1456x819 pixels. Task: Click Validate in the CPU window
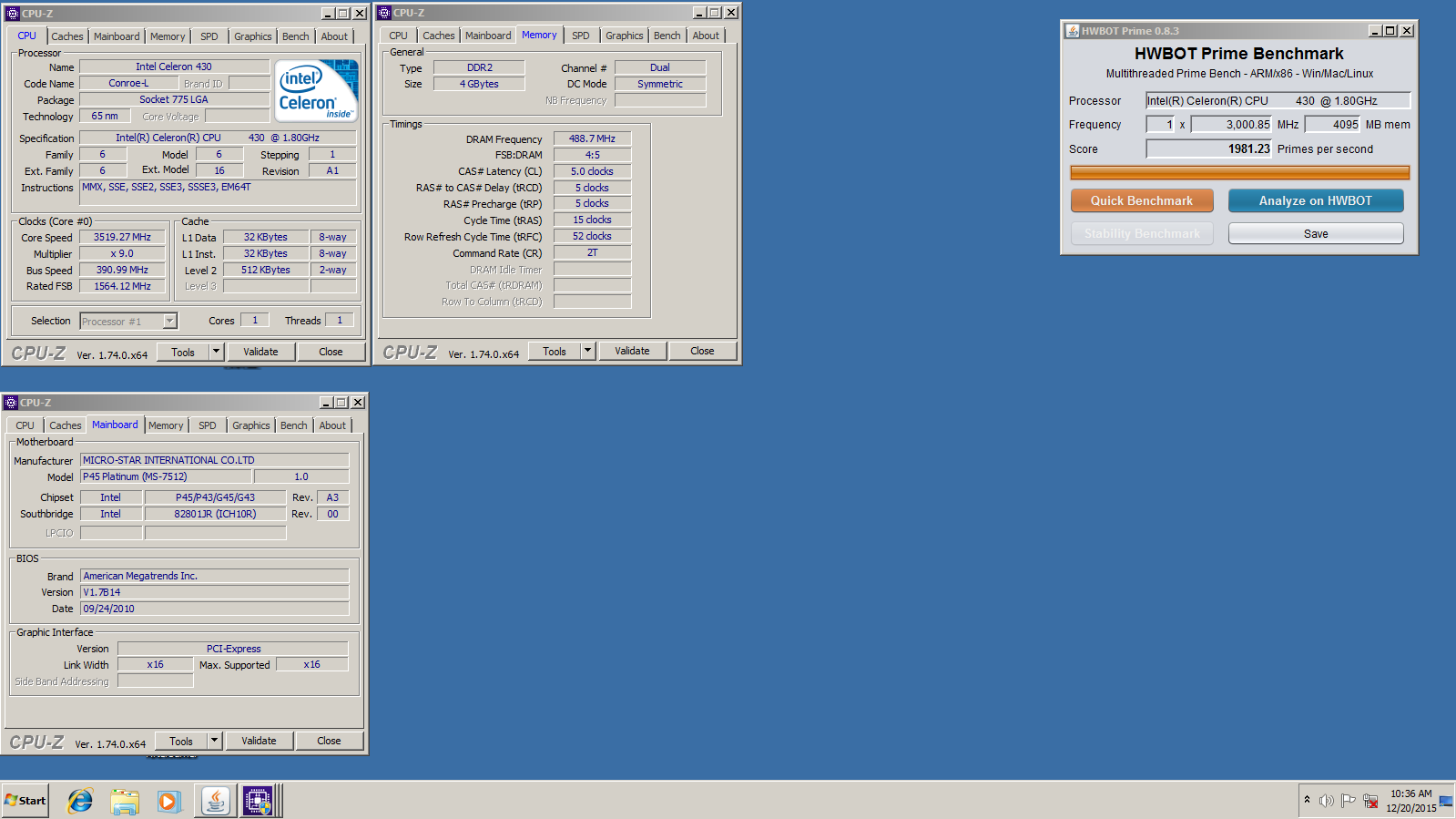[x=260, y=352]
